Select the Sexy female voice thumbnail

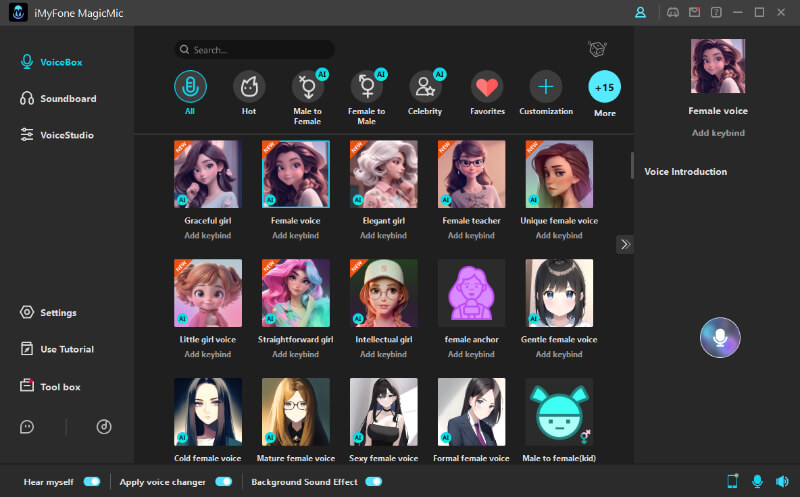pyautogui.click(x=384, y=412)
